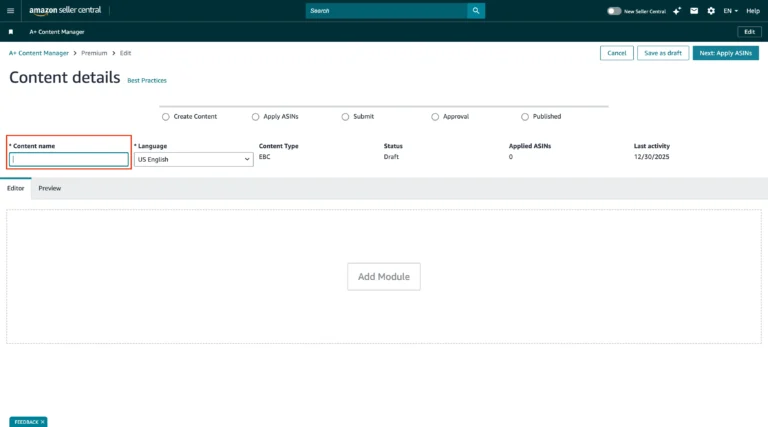
Task: Click the Save as draft button
Action: (x=663, y=53)
